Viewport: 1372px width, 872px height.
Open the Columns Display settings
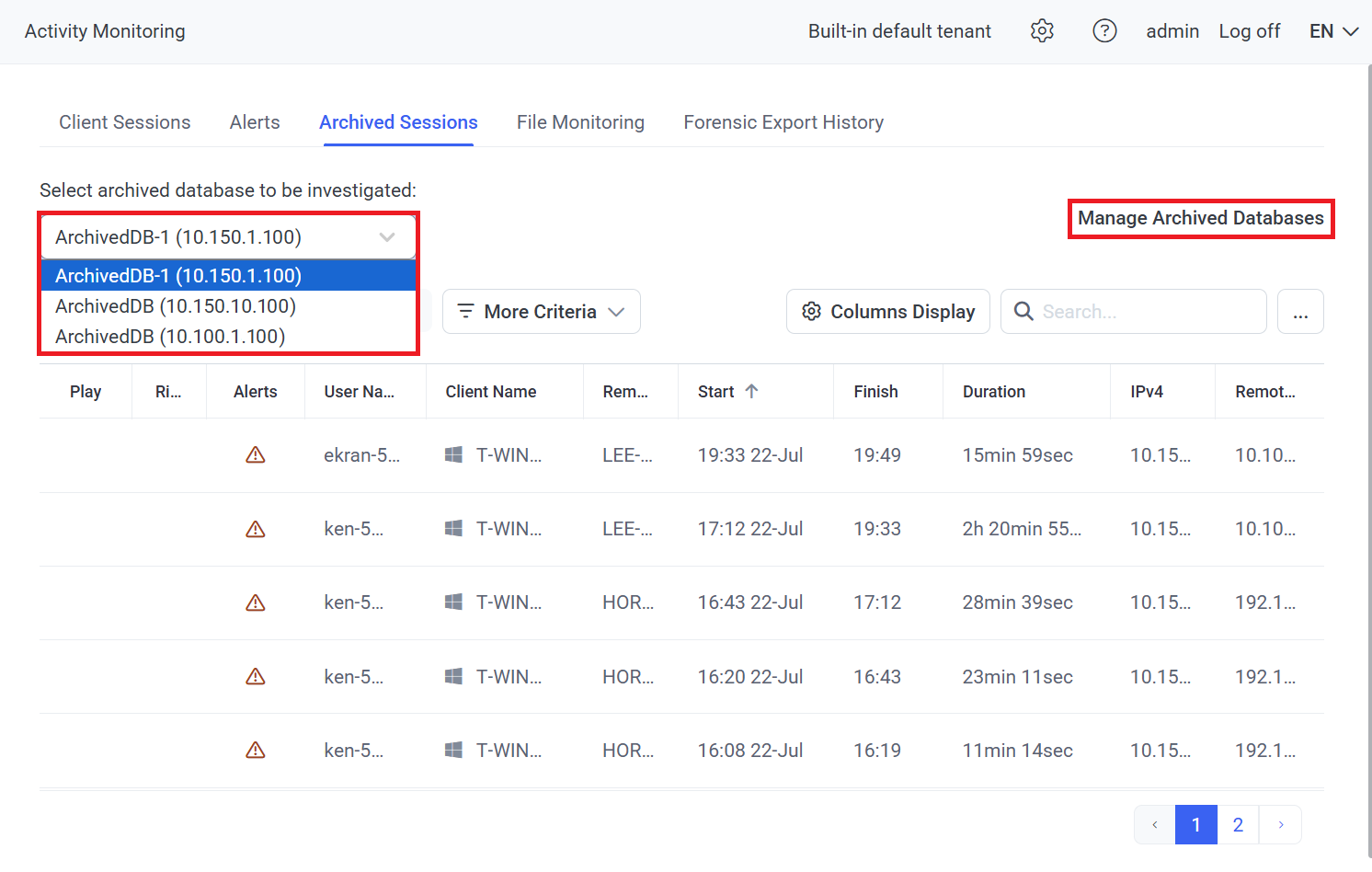coord(887,312)
